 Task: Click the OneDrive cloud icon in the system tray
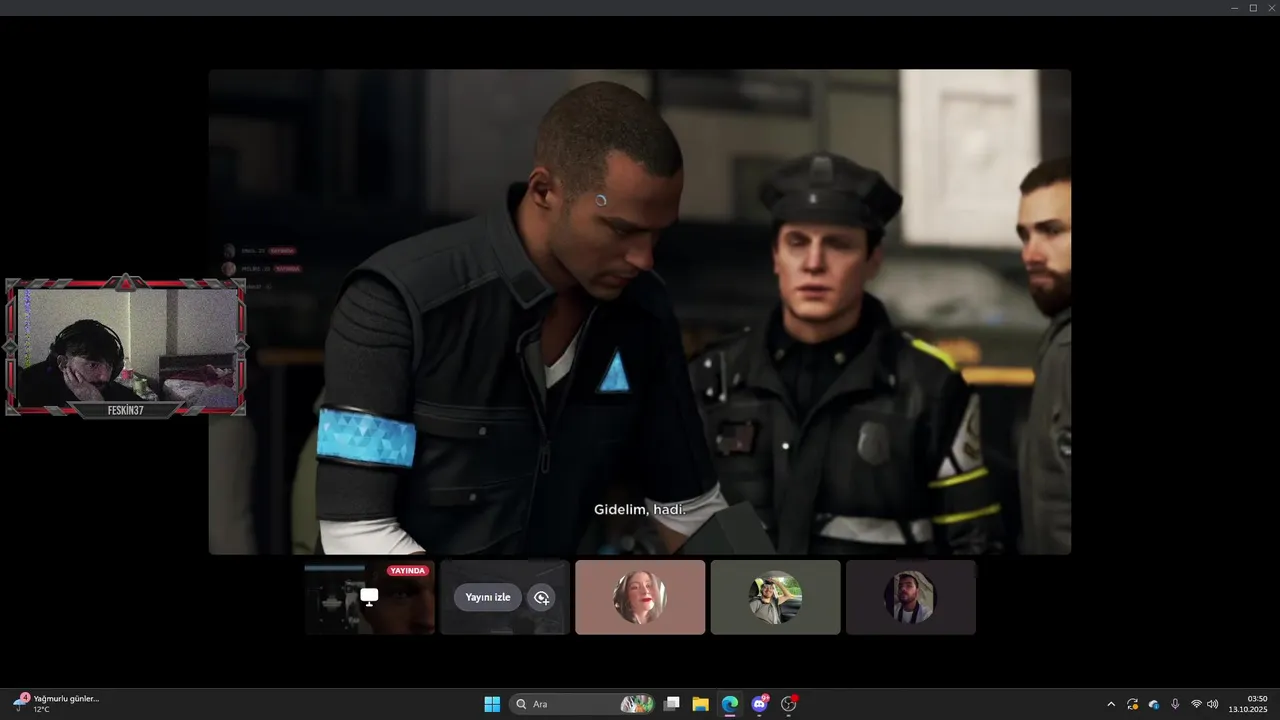click(x=1154, y=704)
